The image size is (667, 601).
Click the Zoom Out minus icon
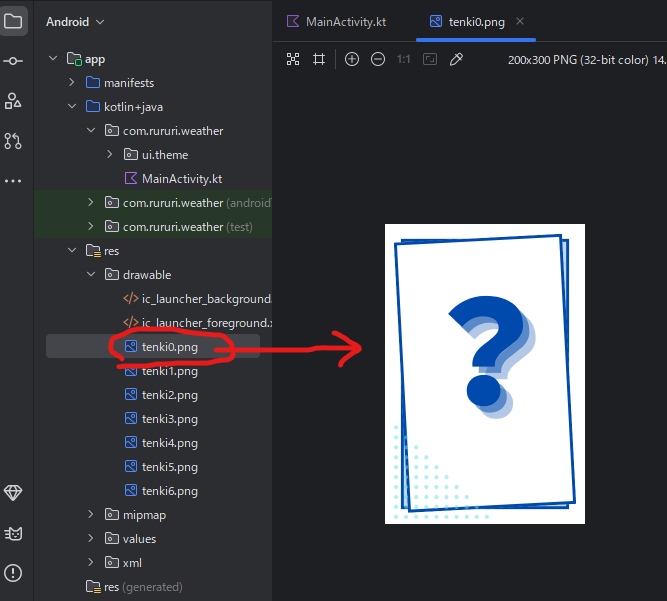(x=378, y=59)
